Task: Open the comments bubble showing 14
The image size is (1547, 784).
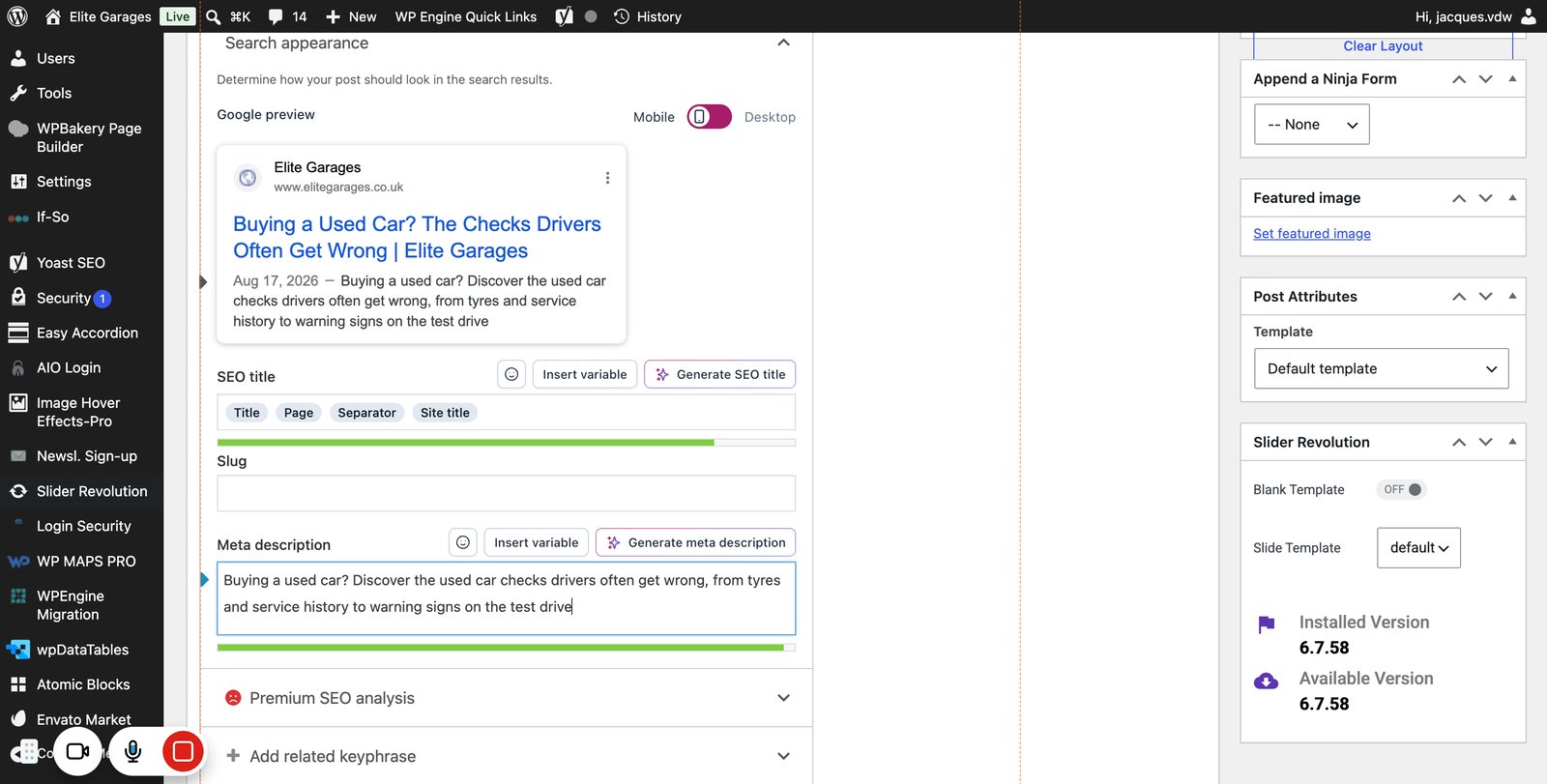Action: pos(287,16)
